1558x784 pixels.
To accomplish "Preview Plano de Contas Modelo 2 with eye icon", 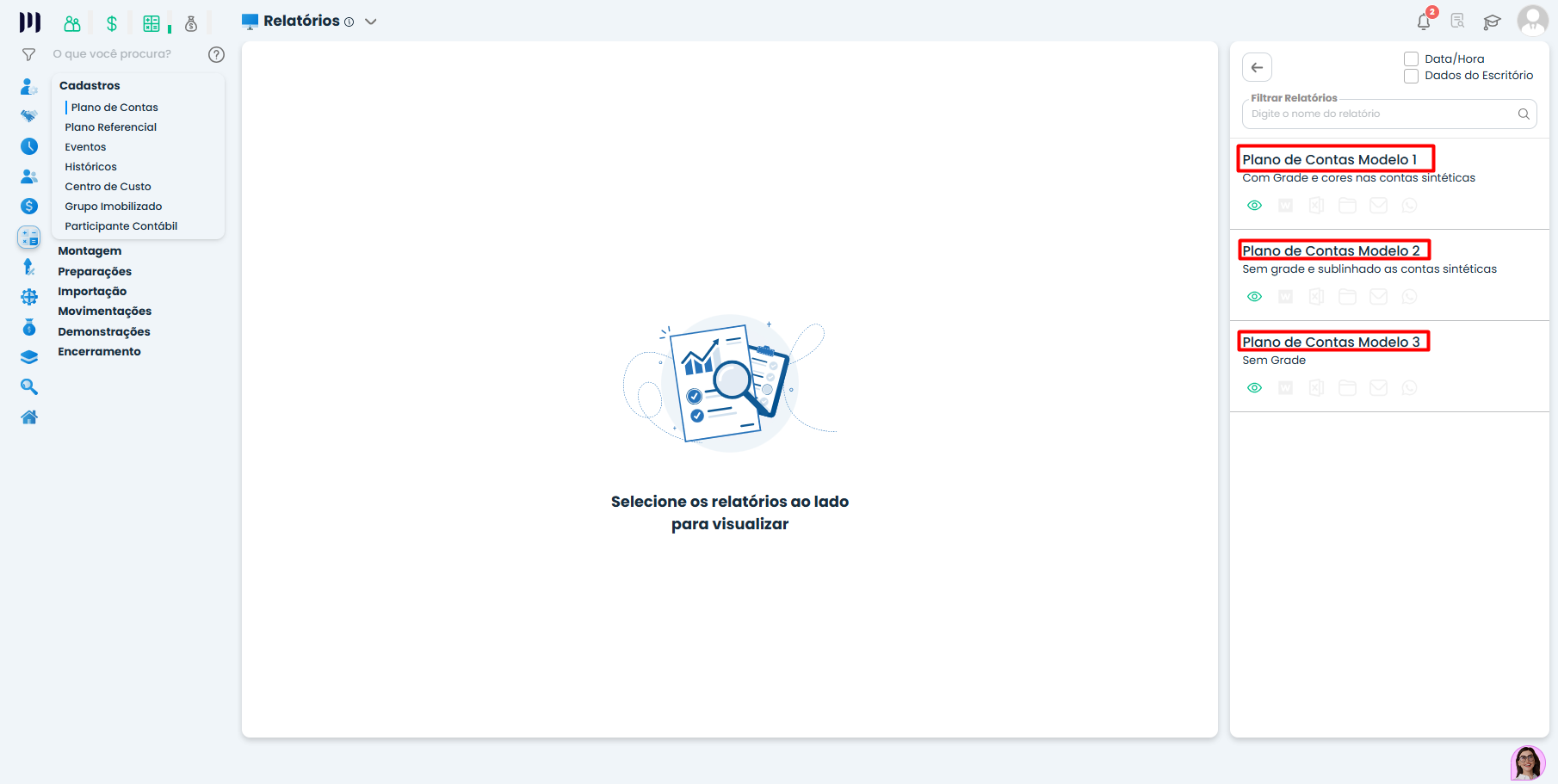I will (1255, 297).
